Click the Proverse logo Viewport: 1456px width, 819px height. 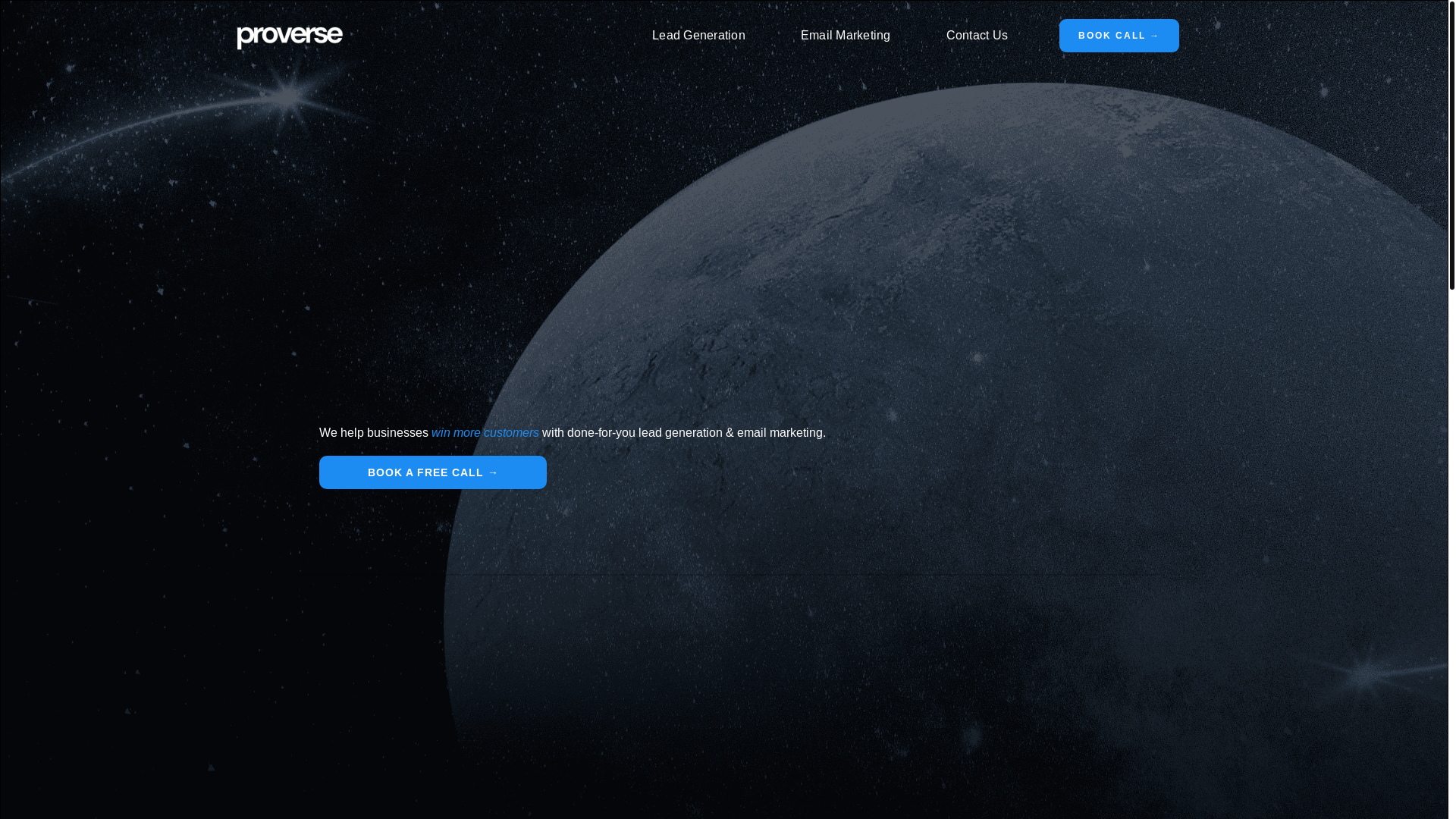(290, 36)
